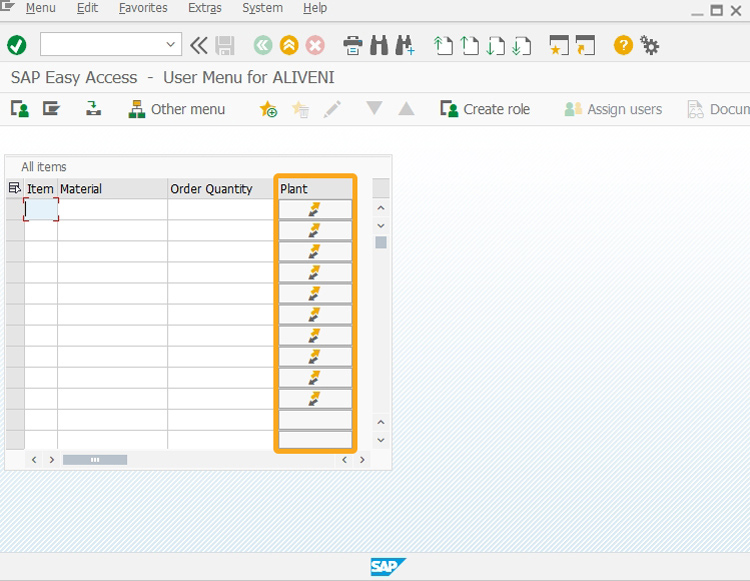Select the Order Quantity column header

221,188
